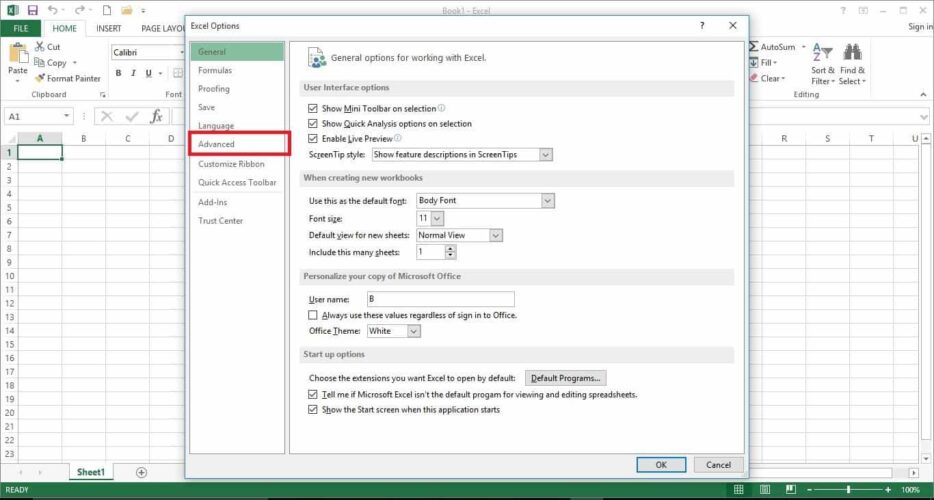934x500 pixels.
Task: Switch to Normal view icon in status bar
Action: [x=739, y=490]
